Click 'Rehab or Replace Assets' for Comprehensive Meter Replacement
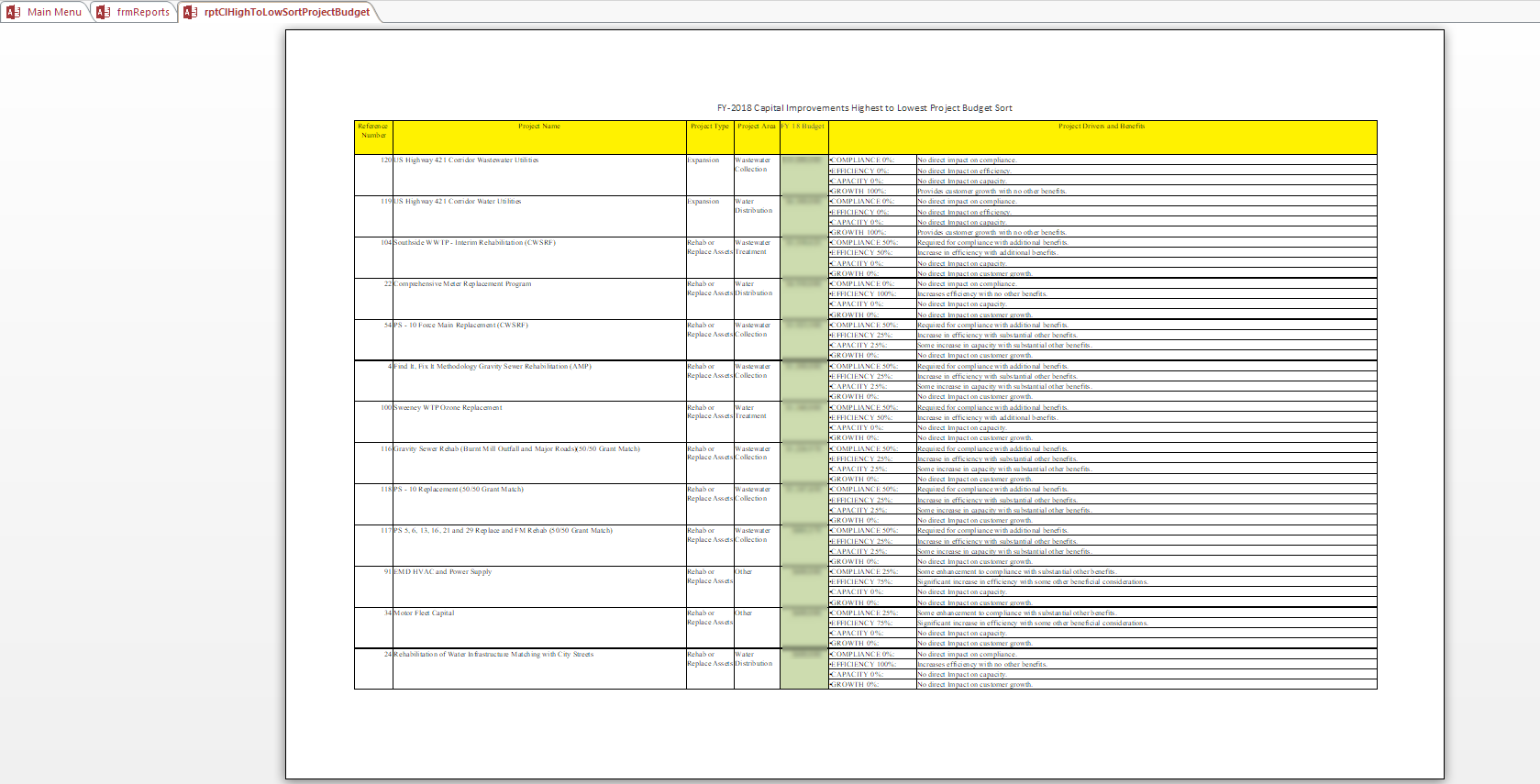The width and height of the screenshot is (1540, 784). click(710, 289)
